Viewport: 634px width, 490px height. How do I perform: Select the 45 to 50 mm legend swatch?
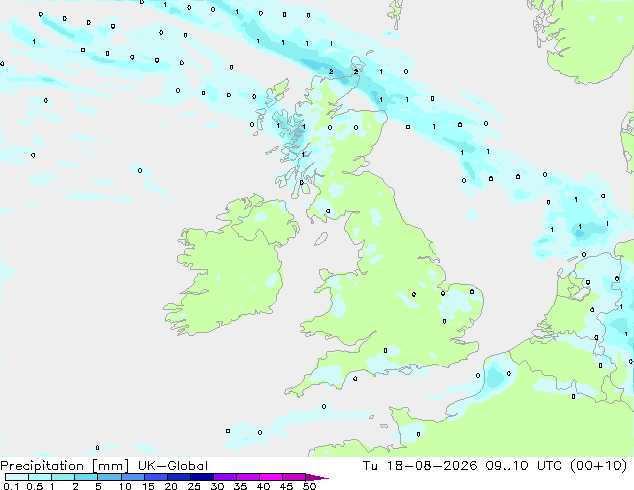294,477
